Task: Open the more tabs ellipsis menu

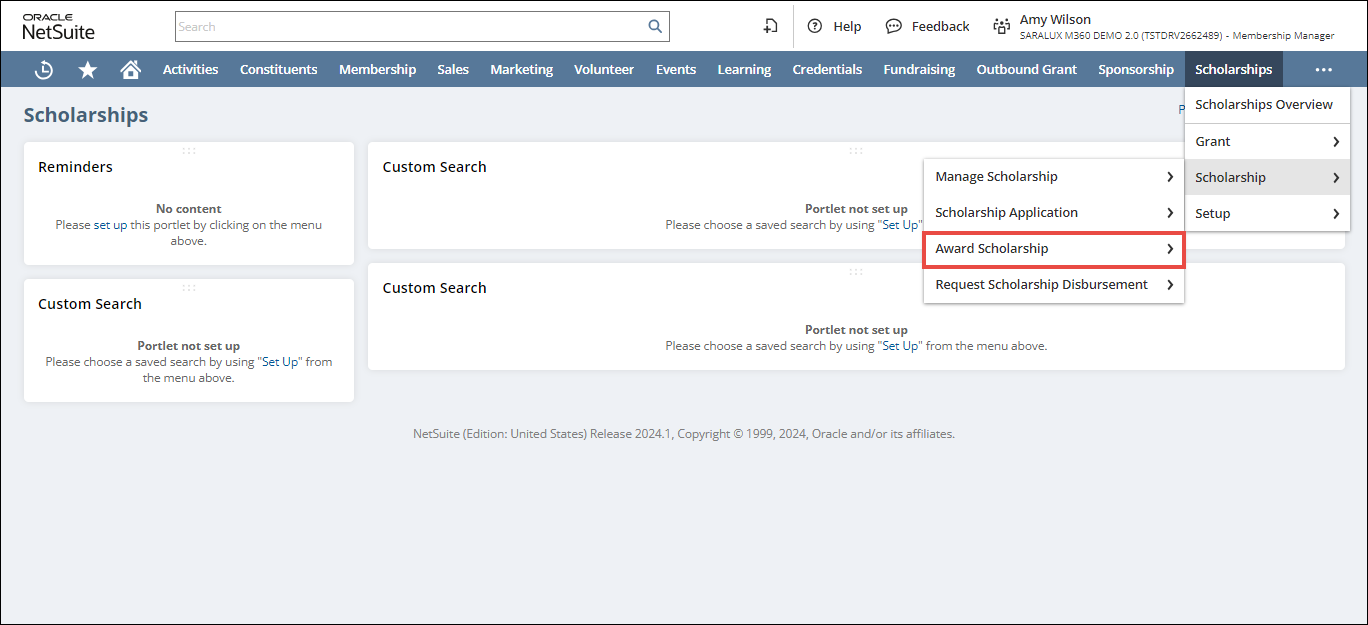Action: [x=1324, y=70]
